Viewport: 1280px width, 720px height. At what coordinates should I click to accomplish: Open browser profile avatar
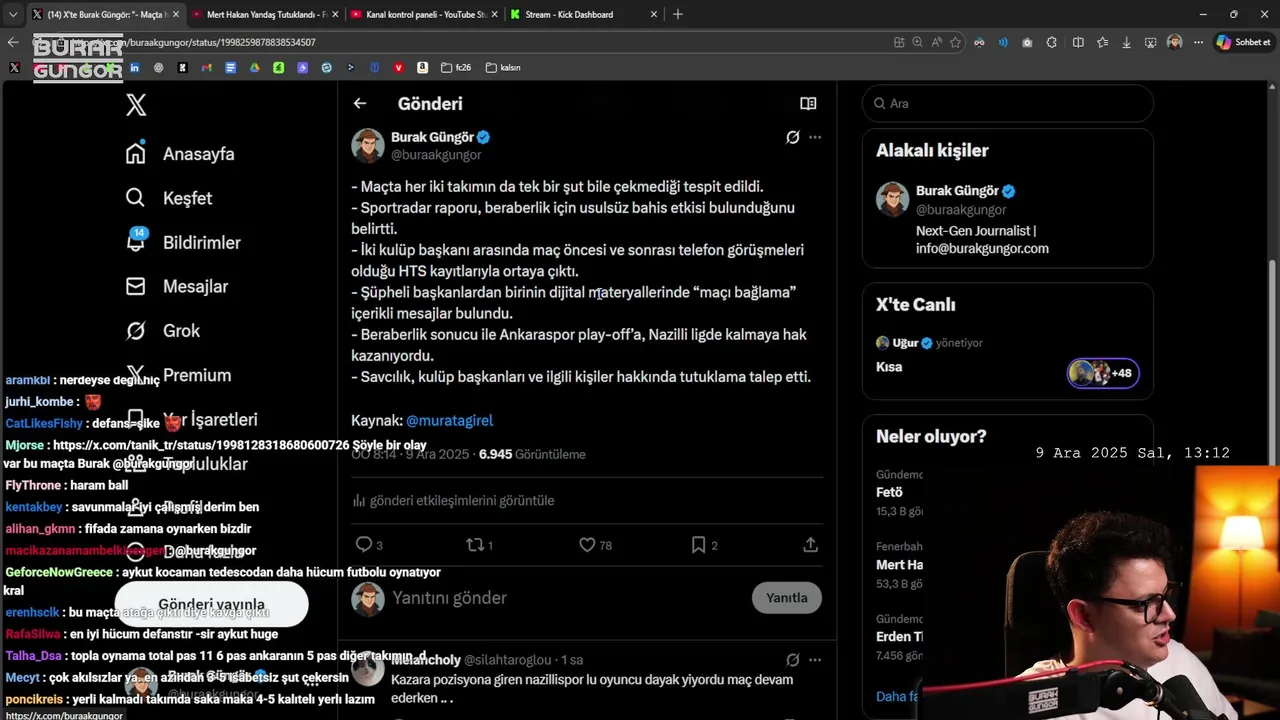1175,42
